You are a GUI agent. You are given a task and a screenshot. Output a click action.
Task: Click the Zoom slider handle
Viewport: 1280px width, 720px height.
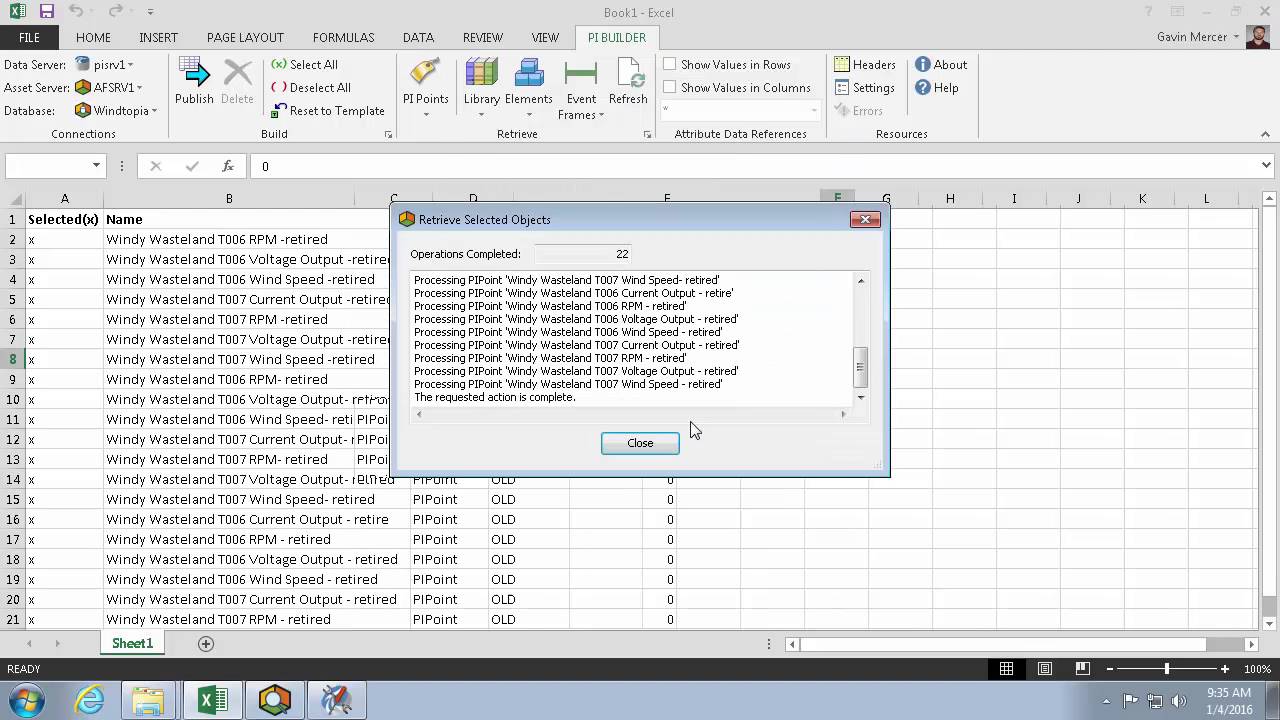pyautogui.click(x=1166, y=668)
